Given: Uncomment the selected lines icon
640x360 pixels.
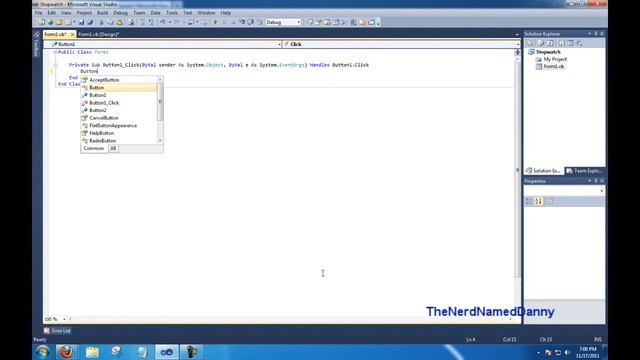Looking at the screenshot, I should [x=151, y=22].
